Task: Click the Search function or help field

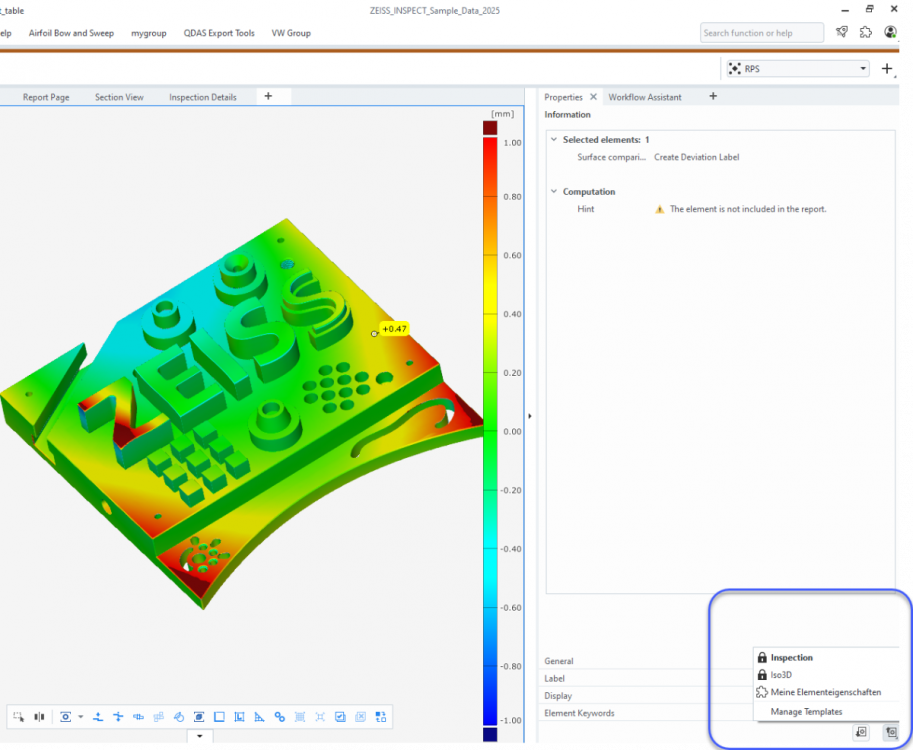Action: tap(761, 33)
